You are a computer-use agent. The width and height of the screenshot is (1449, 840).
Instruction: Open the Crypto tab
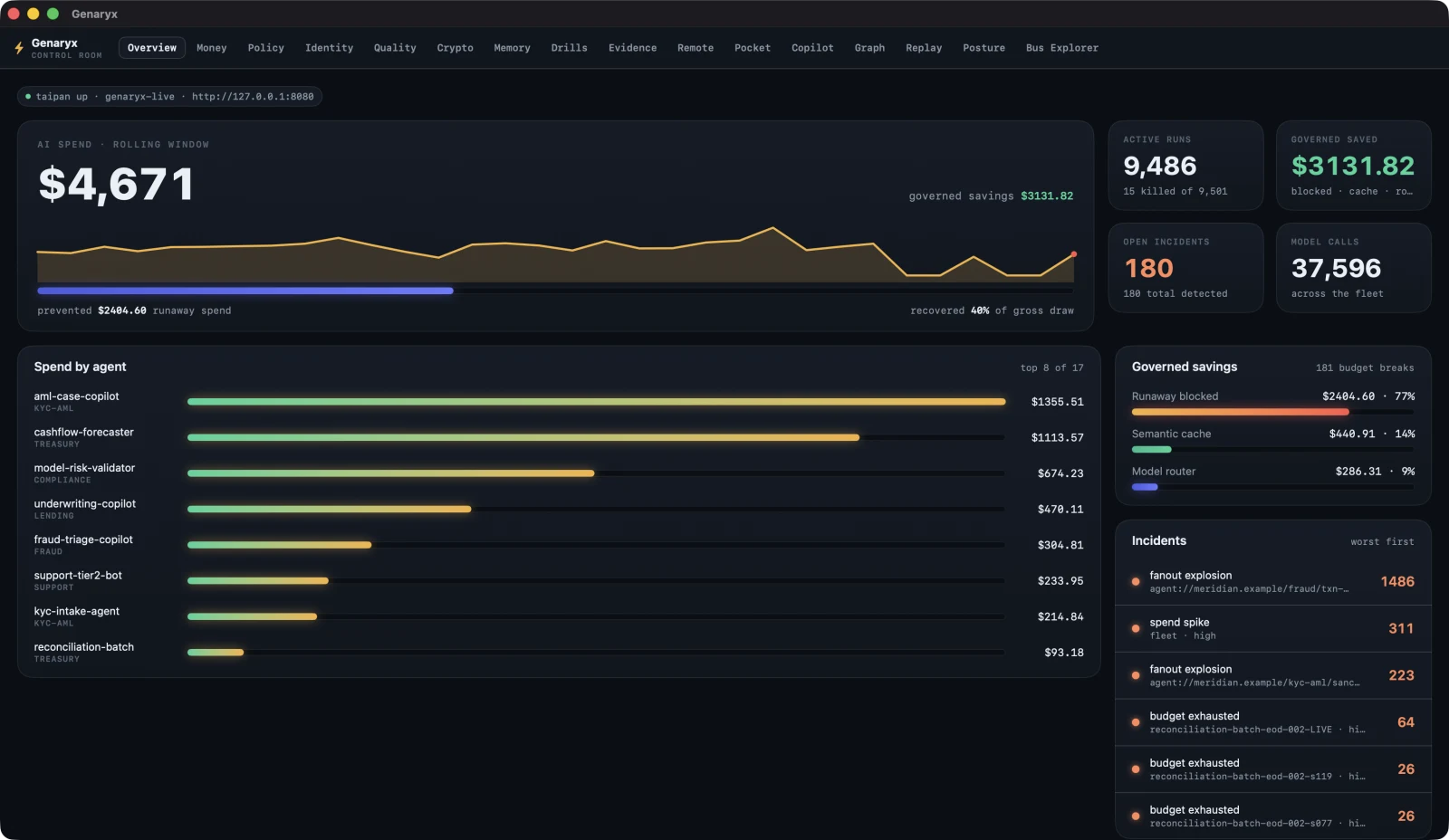click(456, 48)
